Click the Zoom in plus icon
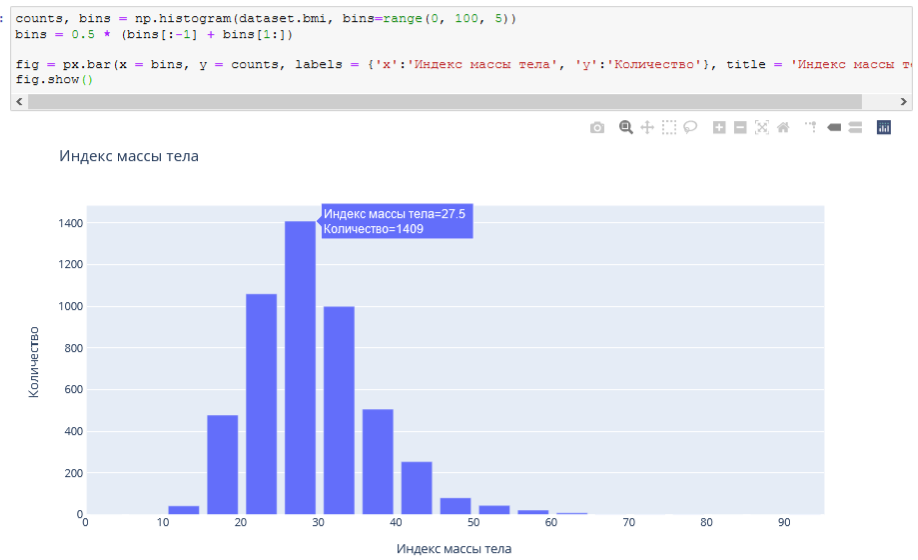Viewport: 918px width, 560px height. (x=719, y=128)
